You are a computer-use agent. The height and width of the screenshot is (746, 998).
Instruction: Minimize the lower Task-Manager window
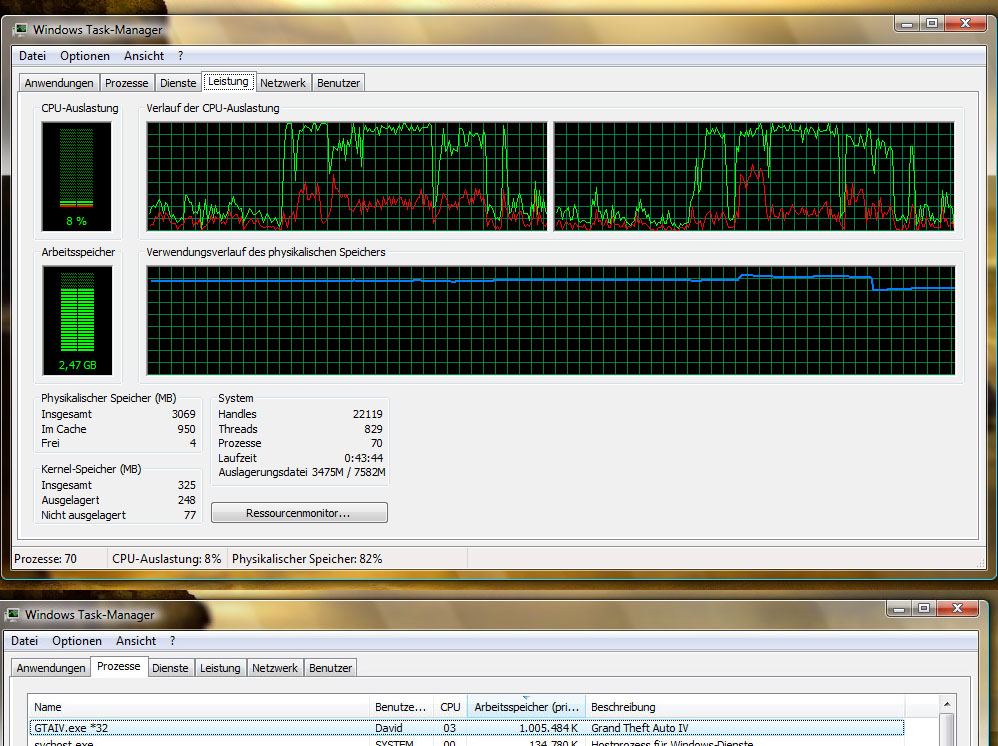point(899,609)
